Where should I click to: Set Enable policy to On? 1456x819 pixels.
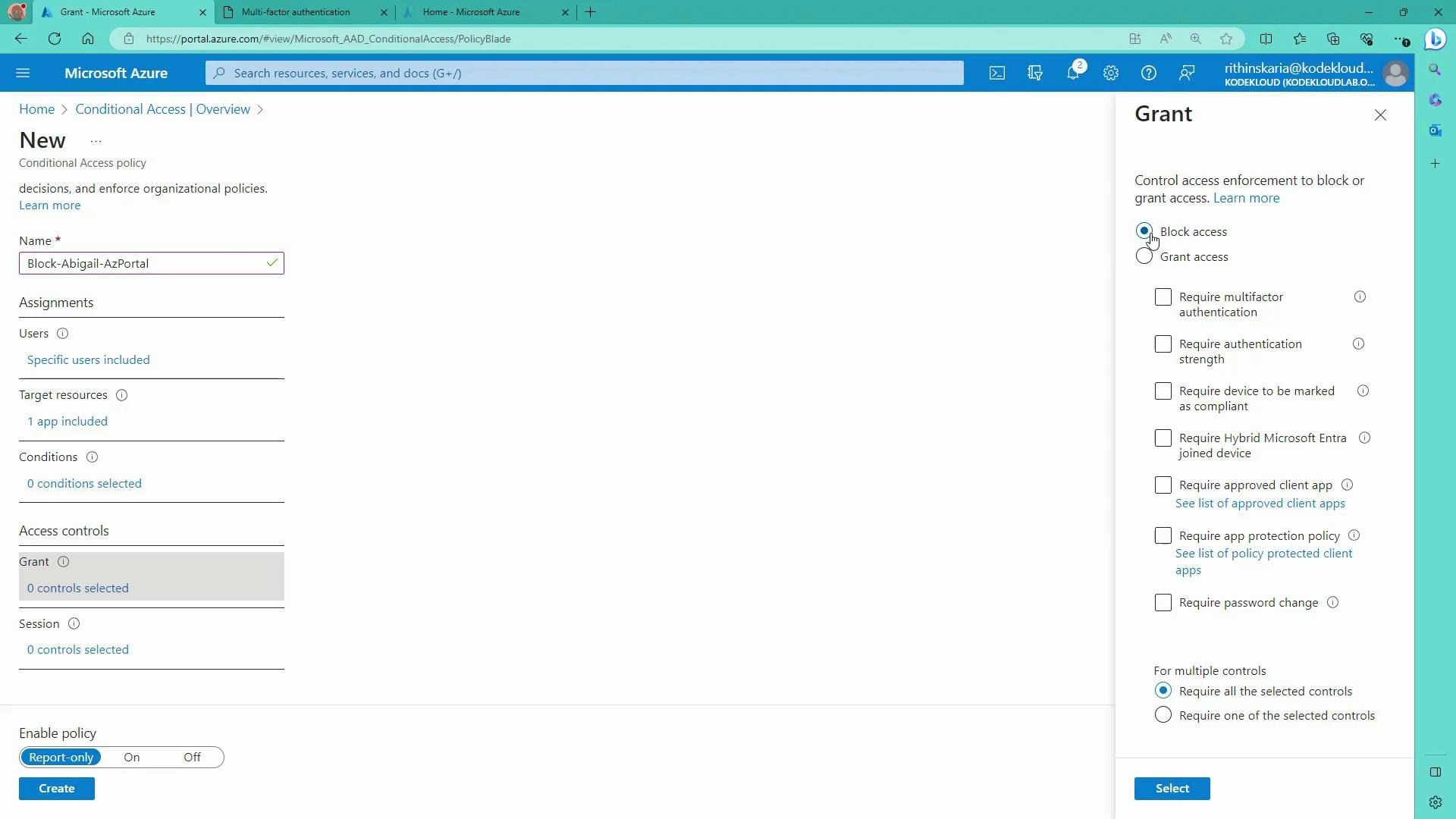132,757
